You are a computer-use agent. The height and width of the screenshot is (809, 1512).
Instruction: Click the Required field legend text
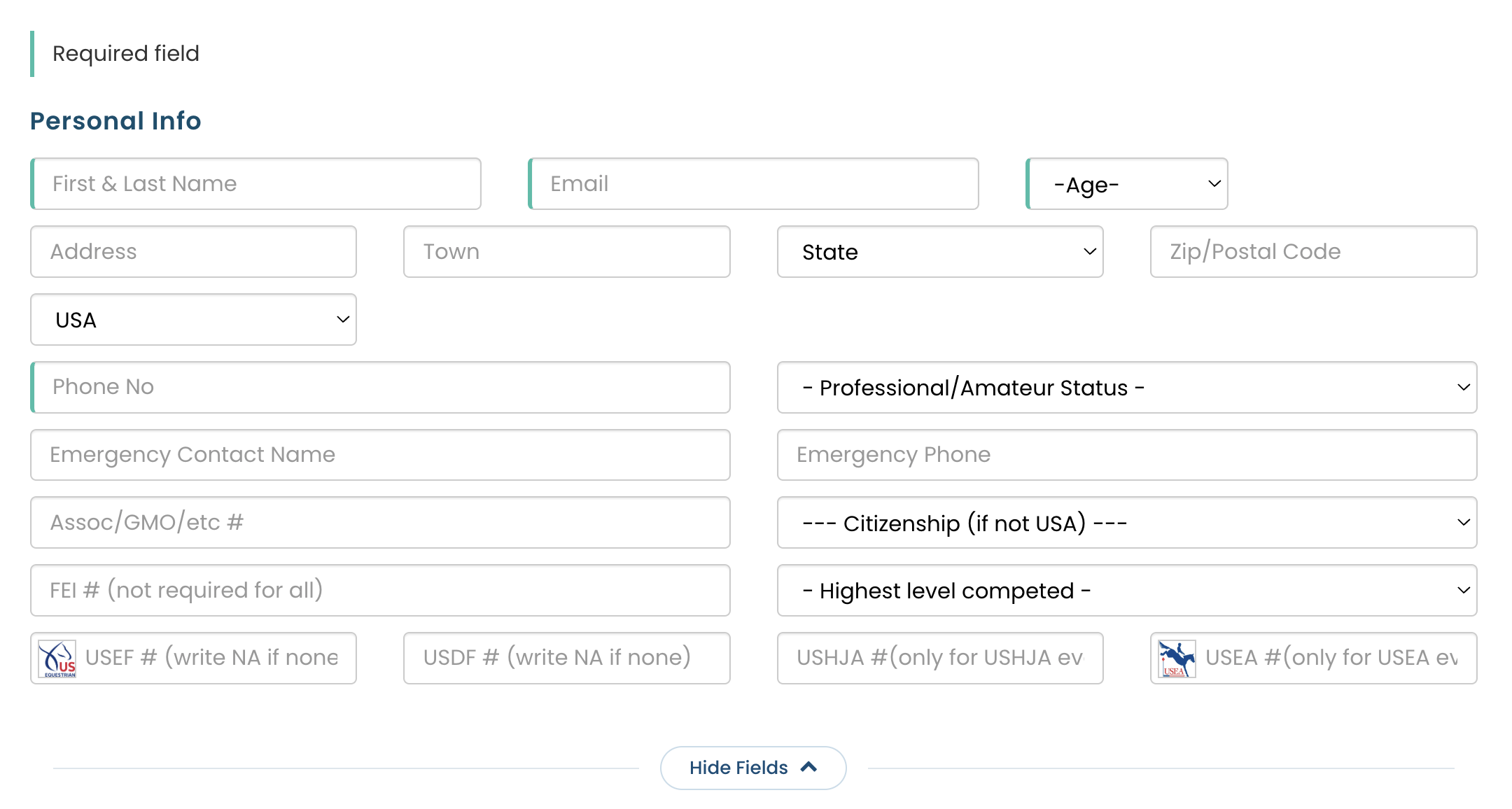126,53
